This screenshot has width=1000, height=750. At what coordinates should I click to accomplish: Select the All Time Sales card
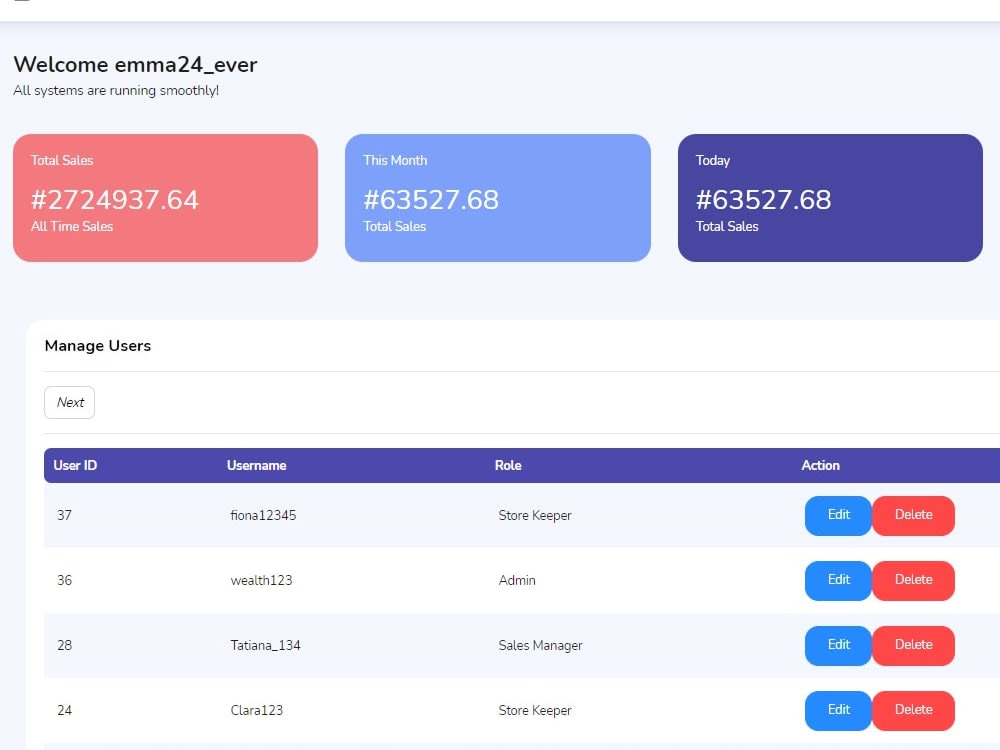point(165,197)
